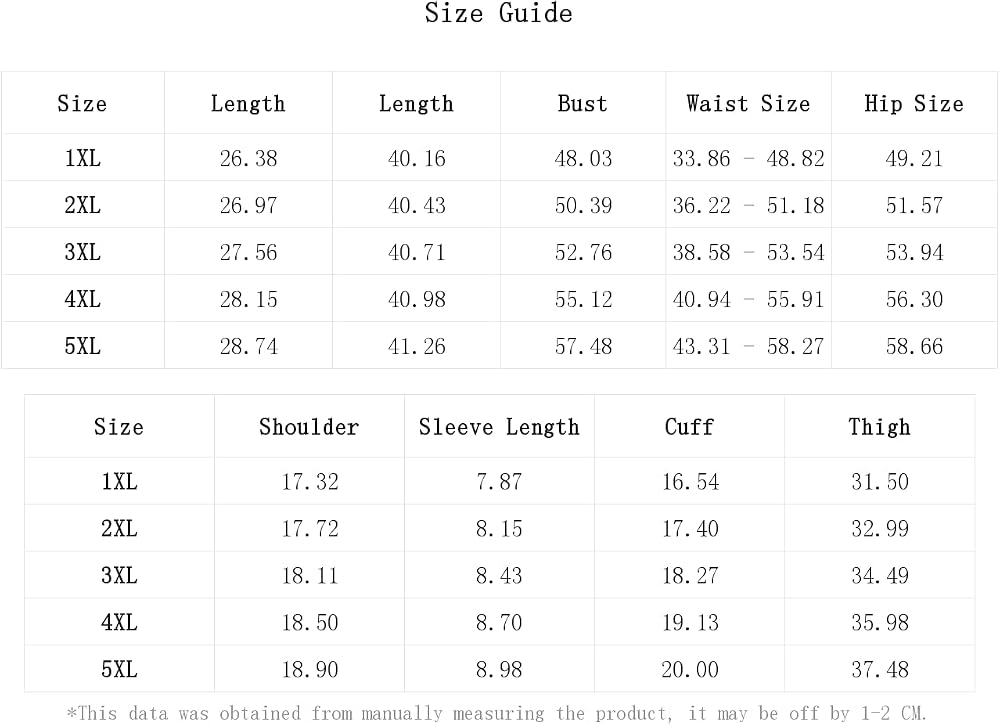Click the 3XL bust value 52.76
1000x724 pixels.
[583, 252]
